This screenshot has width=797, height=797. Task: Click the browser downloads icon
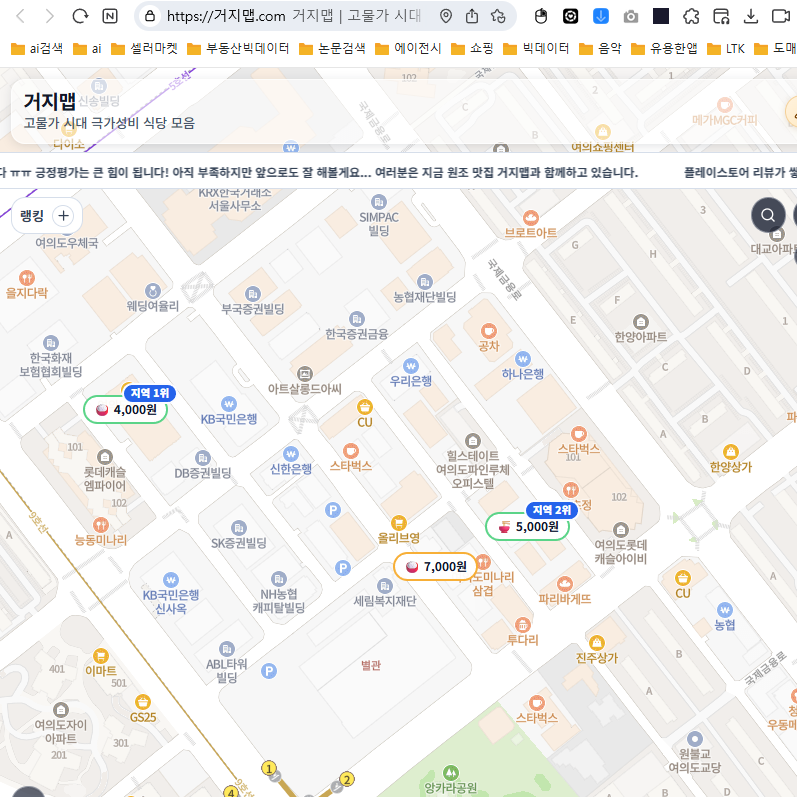pyautogui.click(x=750, y=16)
